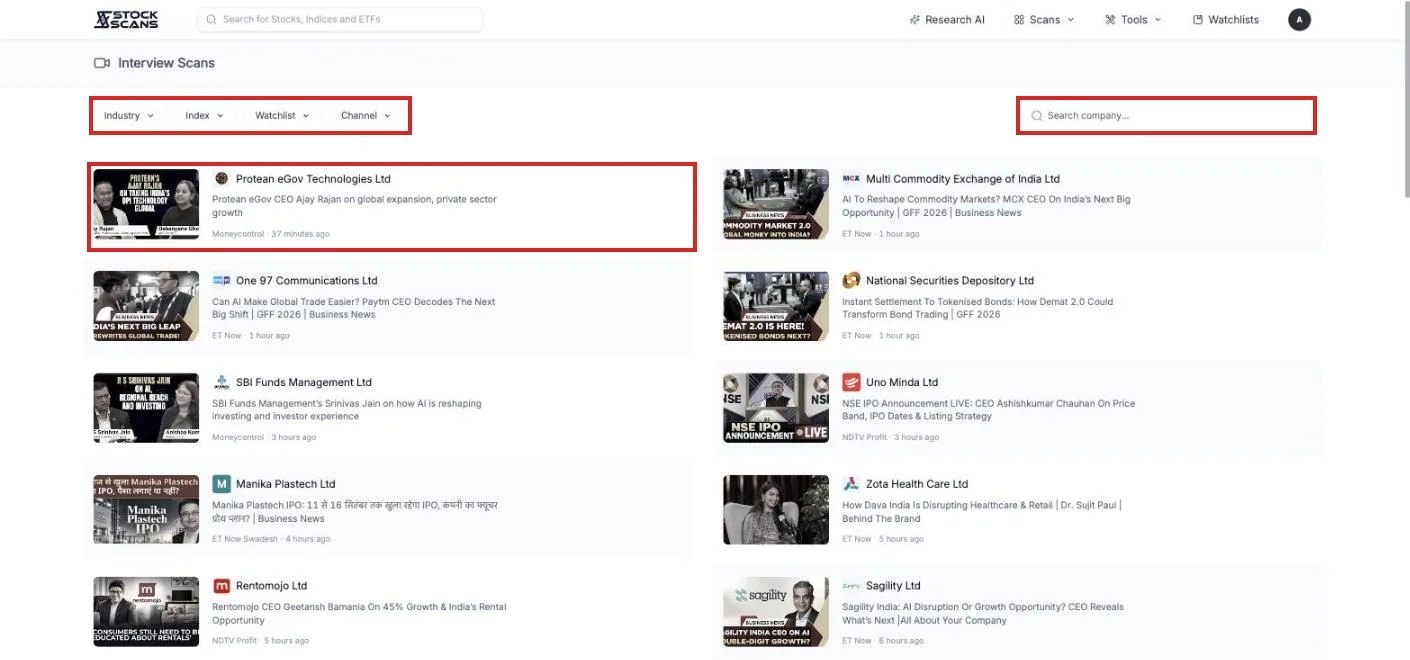Go to Watchlists
1410x660 pixels.
(x=1226, y=20)
